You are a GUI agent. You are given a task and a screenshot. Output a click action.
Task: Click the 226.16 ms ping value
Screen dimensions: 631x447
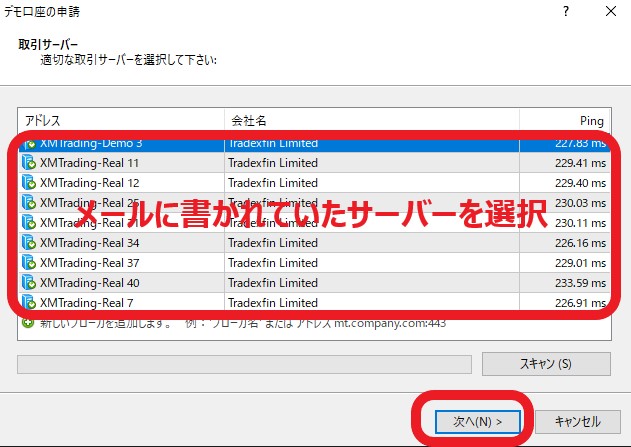(x=580, y=243)
